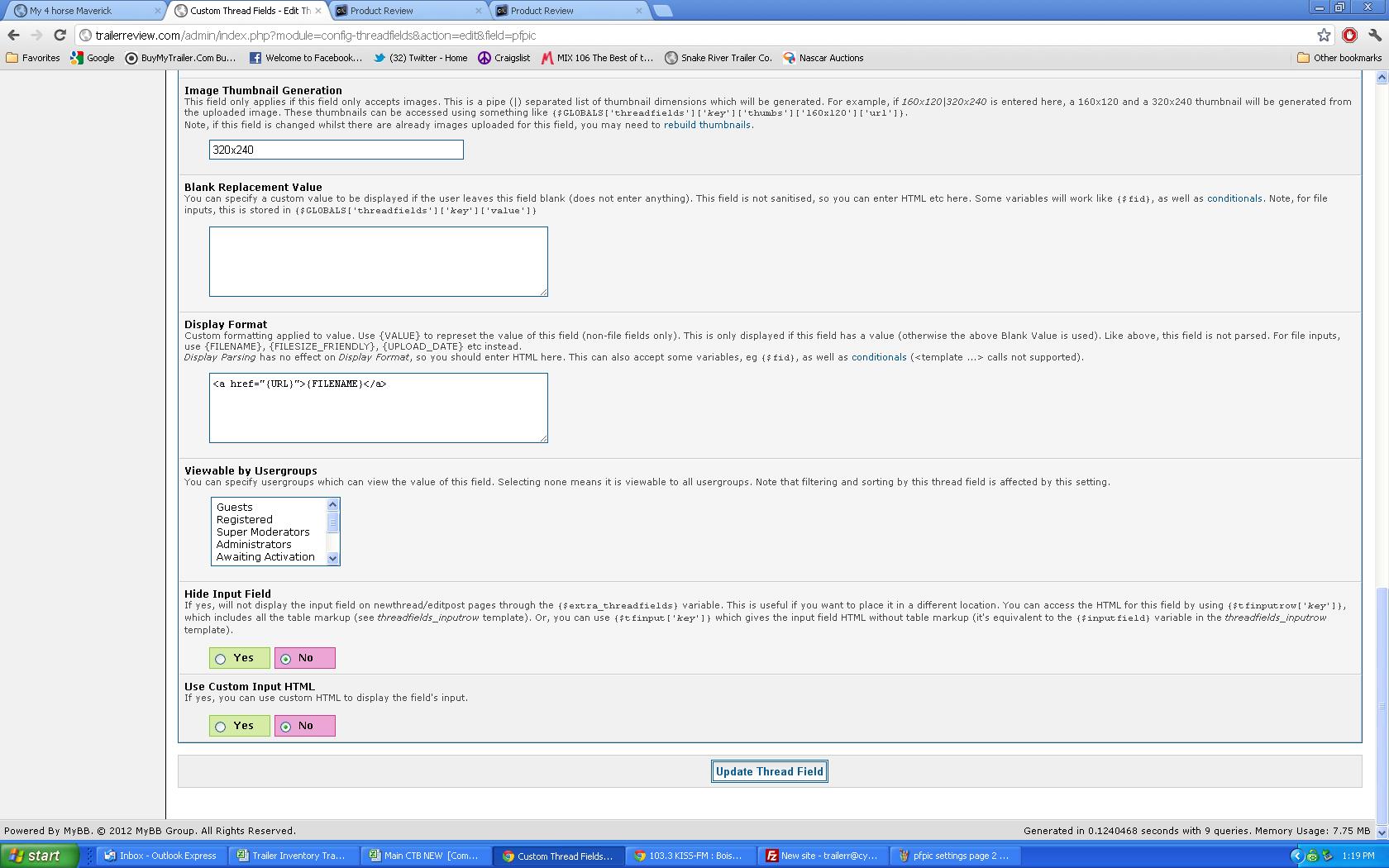Open the Chrome wrench settings menu
The image size is (1389, 868).
tap(1374, 36)
